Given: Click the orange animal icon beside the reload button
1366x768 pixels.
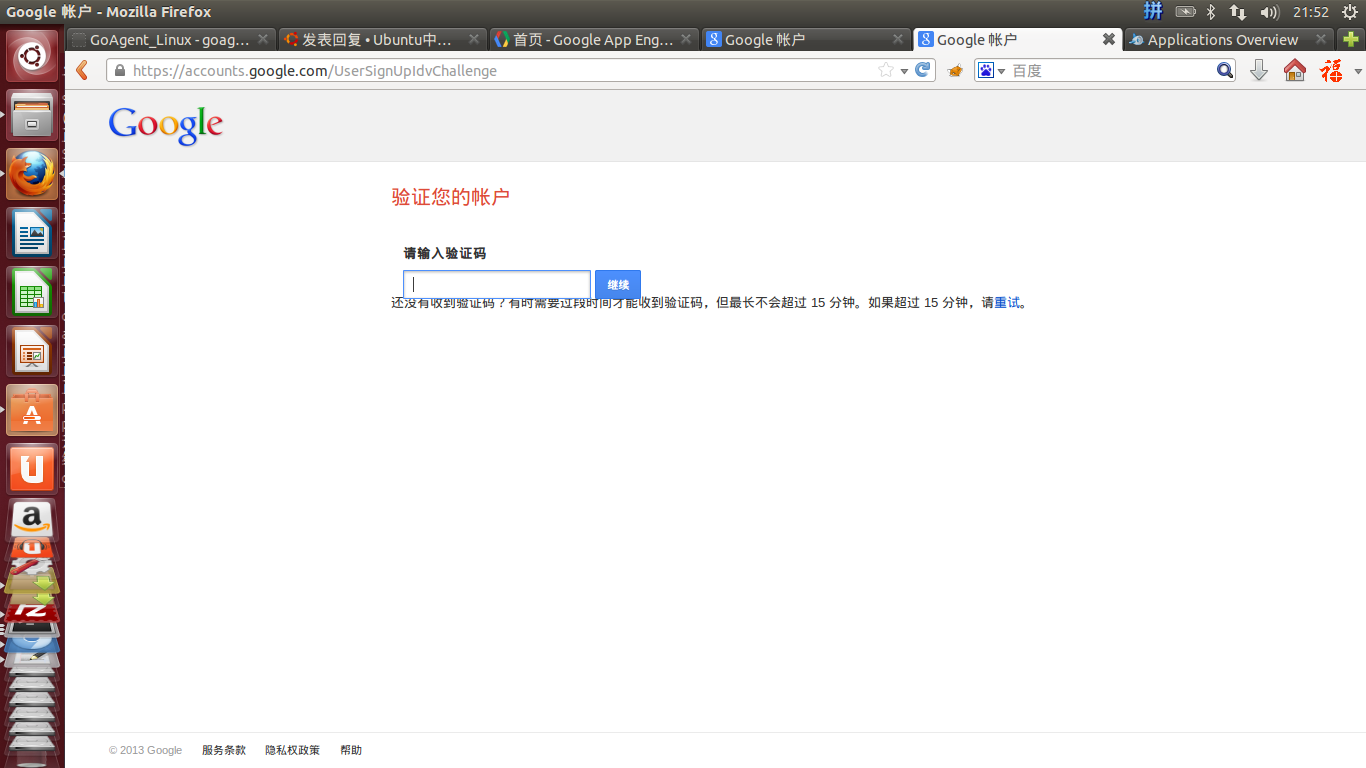Looking at the screenshot, I should tap(955, 71).
